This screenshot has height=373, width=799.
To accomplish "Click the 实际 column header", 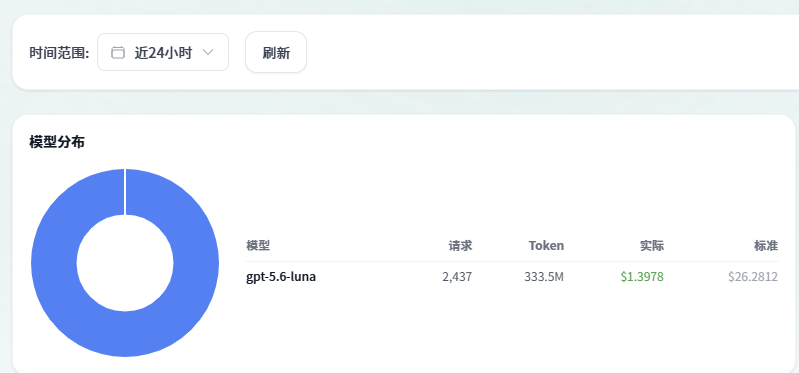I will coord(652,246).
